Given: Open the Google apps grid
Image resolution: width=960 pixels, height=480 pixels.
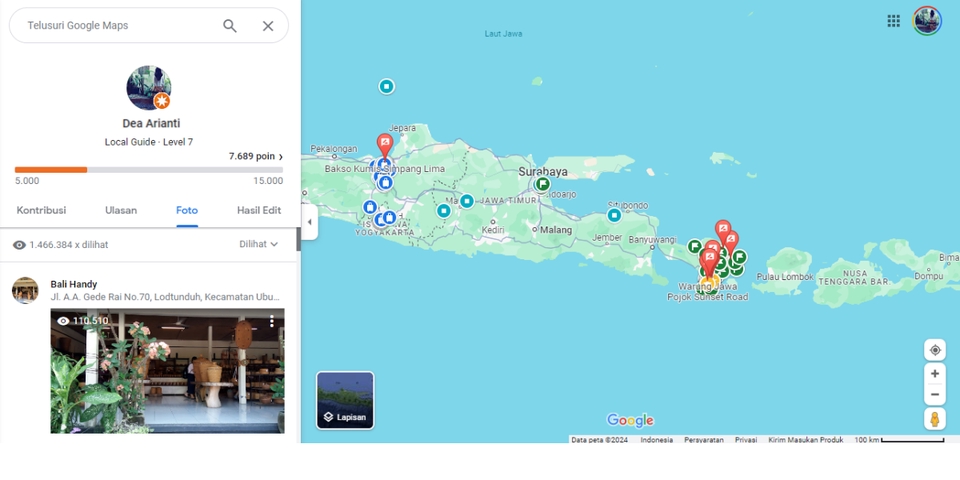Looking at the screenshot, I should [x=893, y=21].
